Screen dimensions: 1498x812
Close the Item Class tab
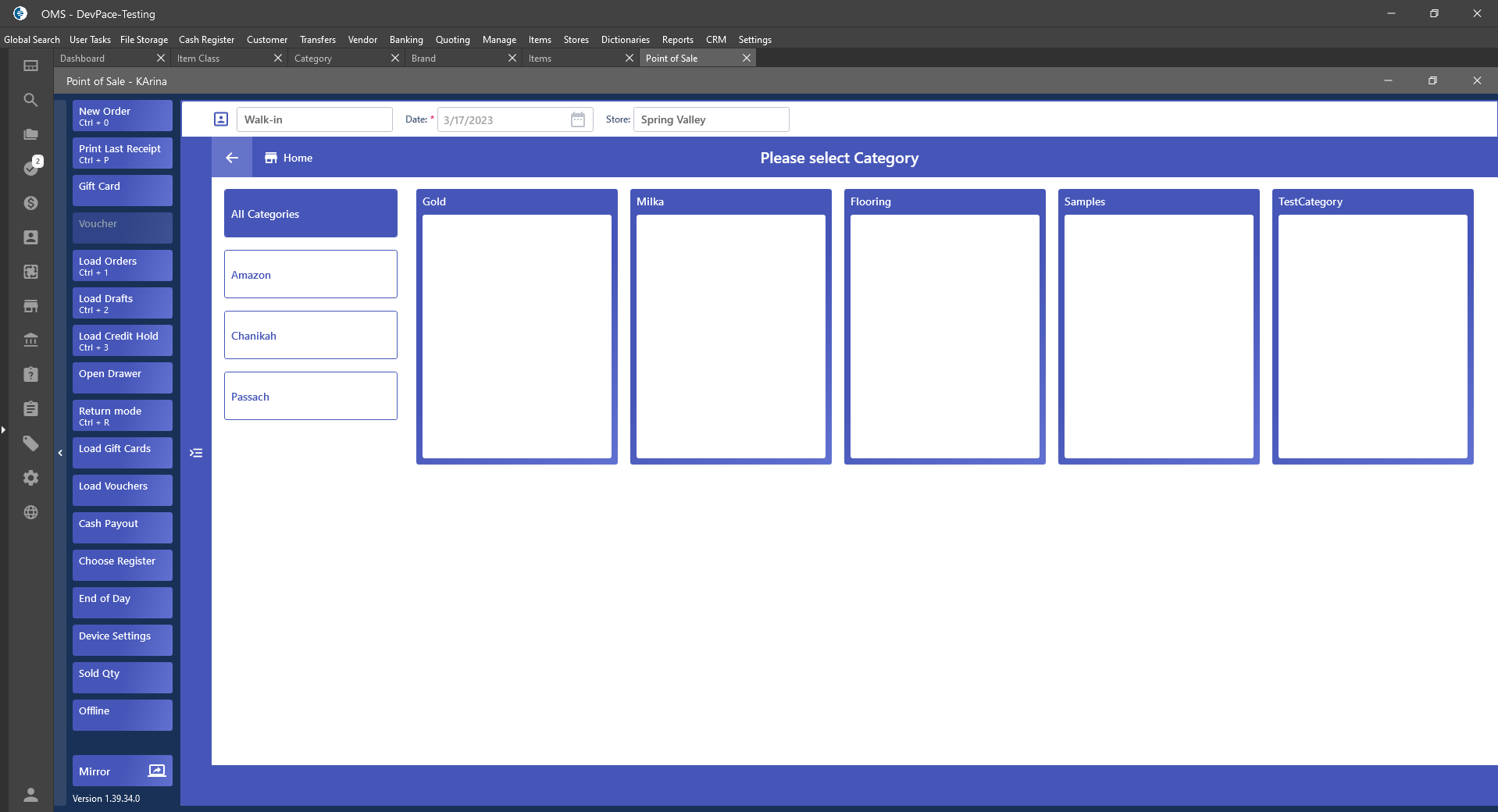pyautogui.click(x=278, y=58)
